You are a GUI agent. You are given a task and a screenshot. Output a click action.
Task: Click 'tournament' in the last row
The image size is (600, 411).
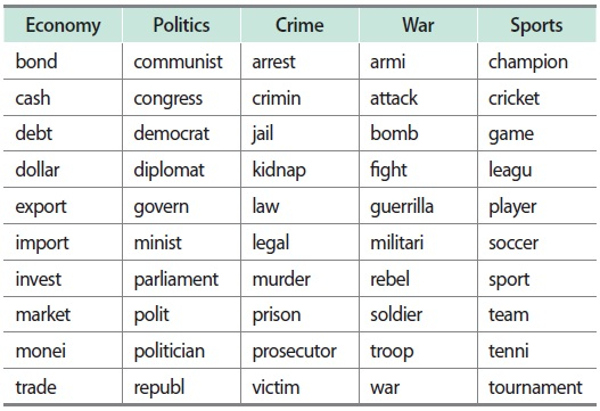[x=535, y=387]
